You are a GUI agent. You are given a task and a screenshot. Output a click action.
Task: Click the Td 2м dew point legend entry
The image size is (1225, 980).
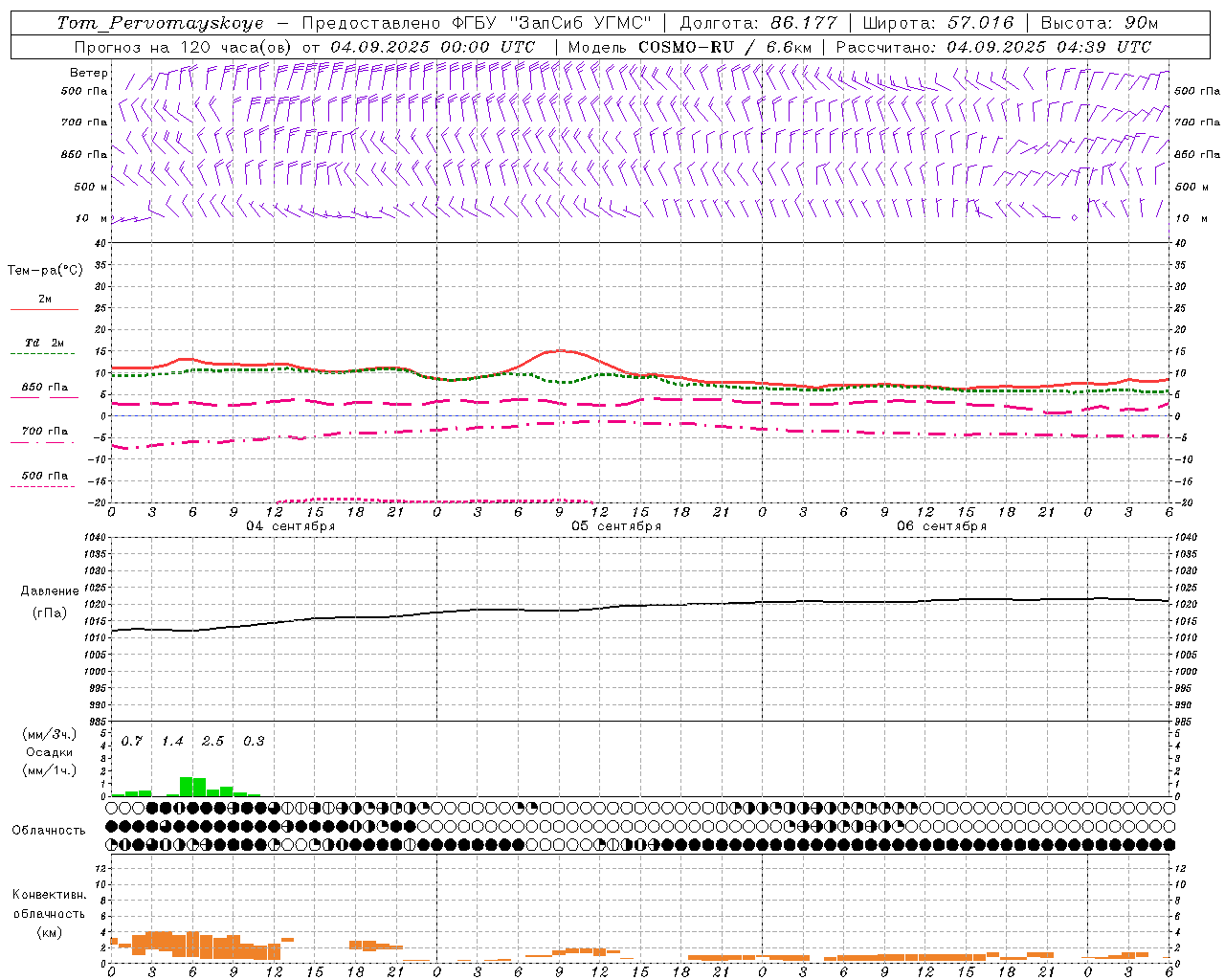(x=44, y=343)
